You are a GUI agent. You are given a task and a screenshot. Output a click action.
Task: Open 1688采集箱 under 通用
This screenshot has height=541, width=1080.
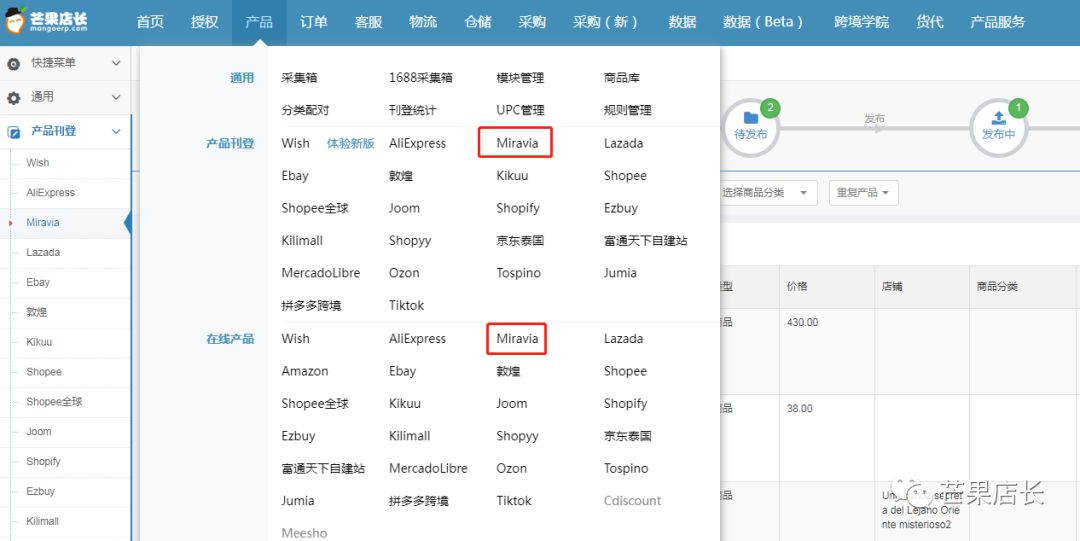(x=421, y=78)
